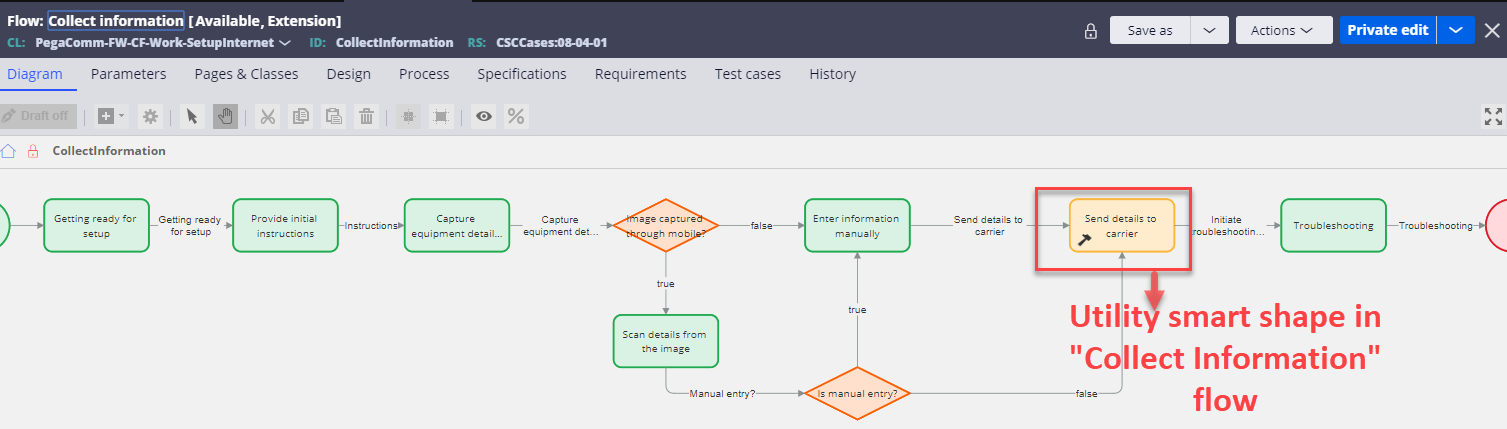
Task: Select the pointer arrow tool
Action: pyautogui.click(x=193, y=116)
